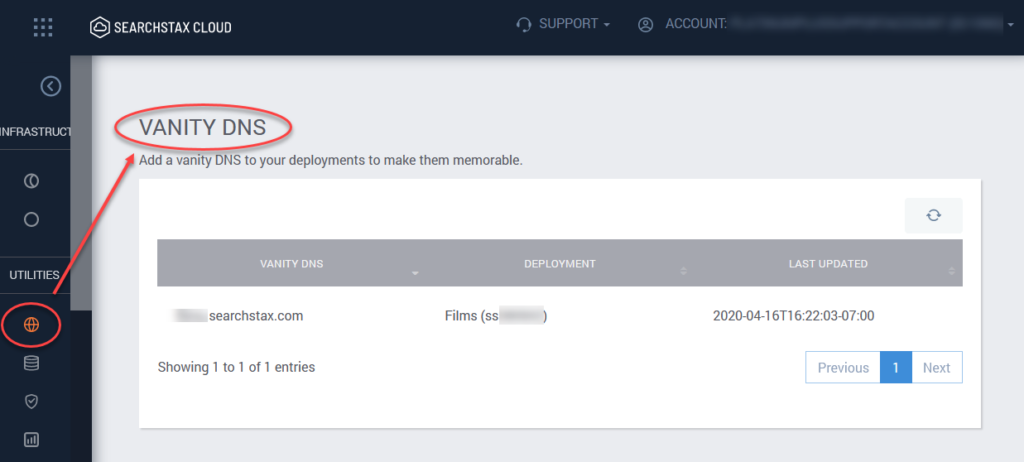The width and height of the screenshot is (1024, 462).
Task: Sort by the Deployment column
Action: (x=560, y=264)
